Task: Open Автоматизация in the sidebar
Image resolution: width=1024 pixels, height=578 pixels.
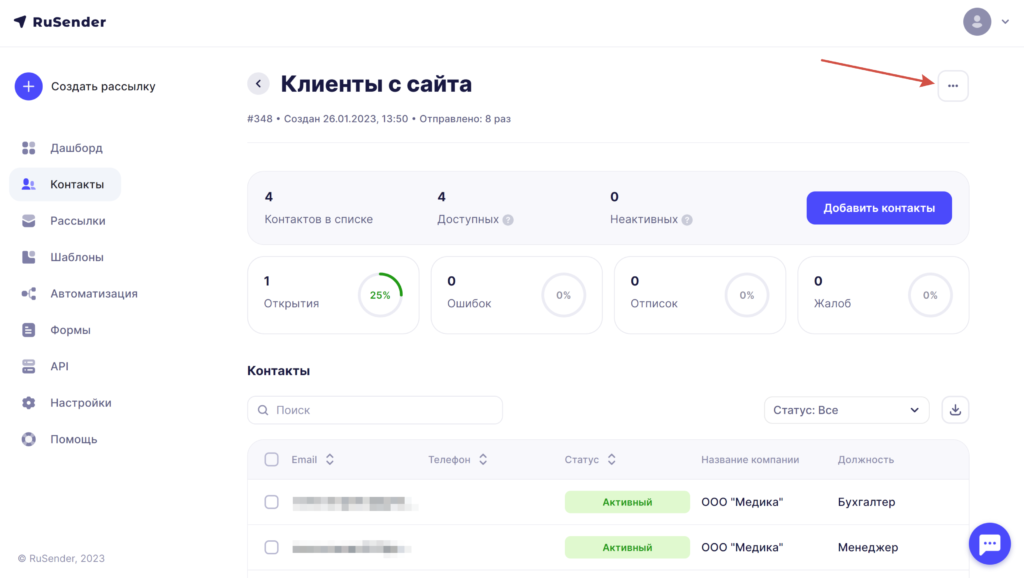Action: coord(94,294)
